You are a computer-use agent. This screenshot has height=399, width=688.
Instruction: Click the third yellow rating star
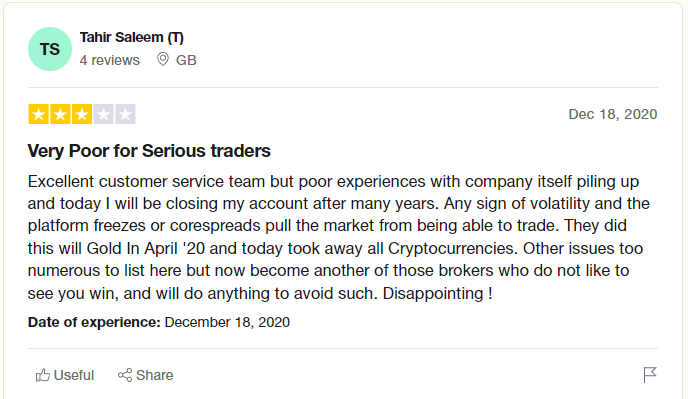point(82,115)
